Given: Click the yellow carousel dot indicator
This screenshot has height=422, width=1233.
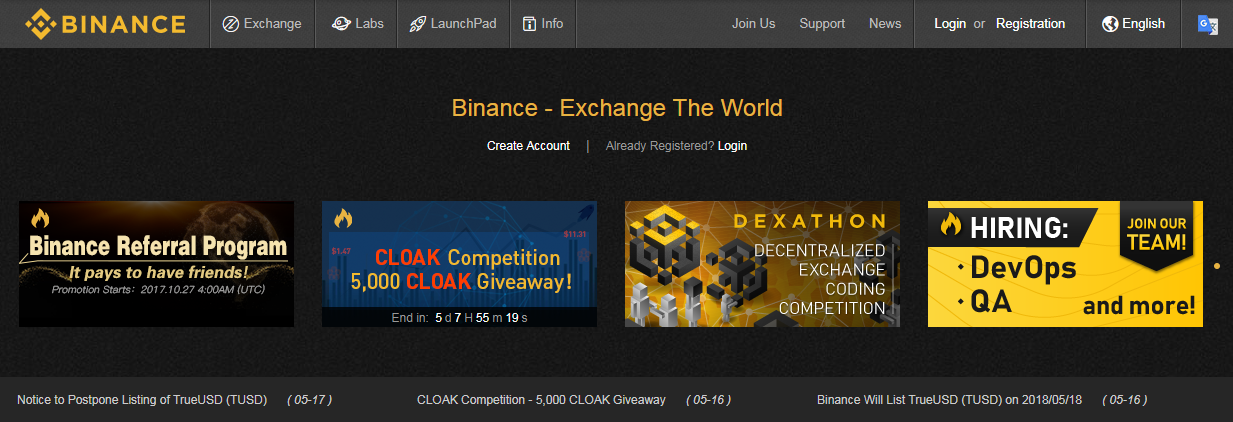Looking at the screenshot, I should point(1217,266).
